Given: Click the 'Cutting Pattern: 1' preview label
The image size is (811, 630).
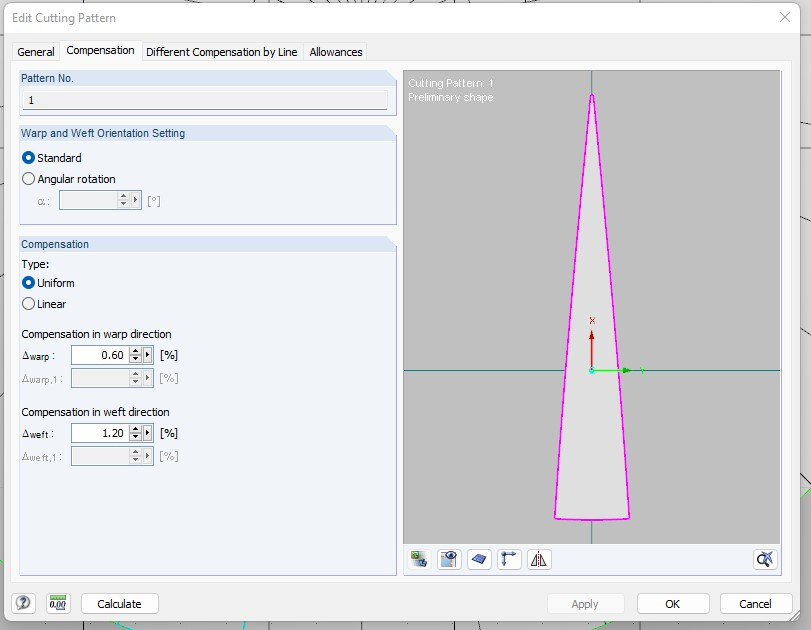Looking at the screenshot, I should (450, 83).
